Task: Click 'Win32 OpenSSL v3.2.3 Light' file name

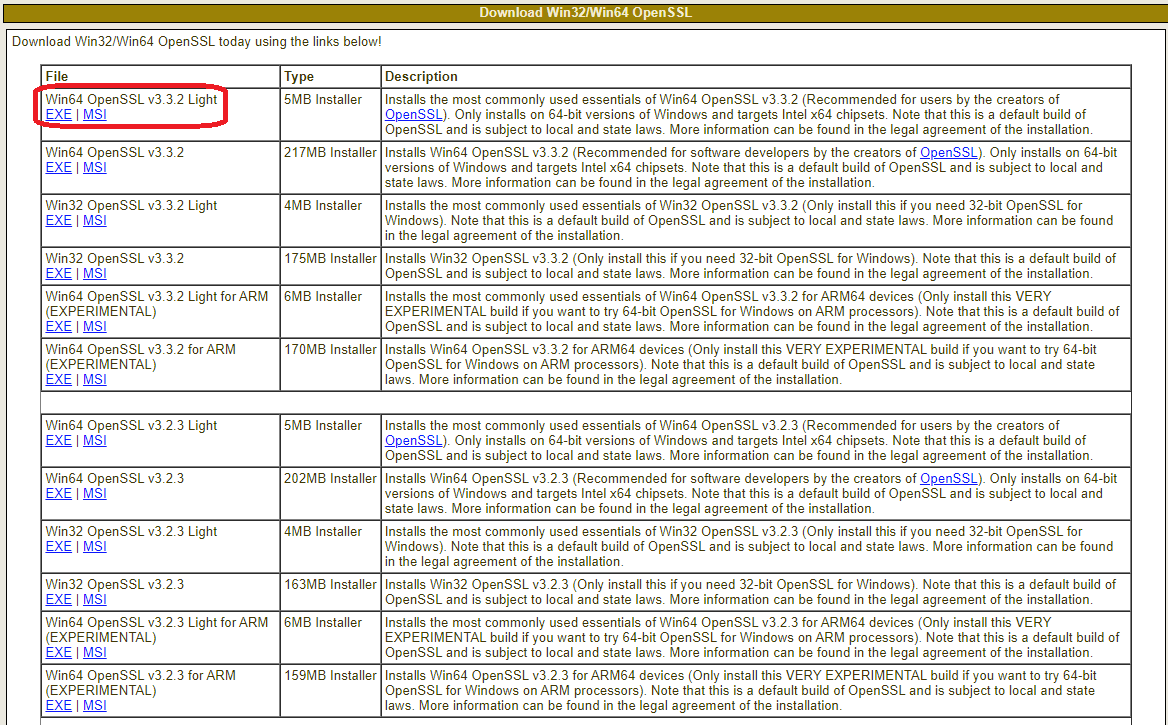Action: click(x=131, y=532)
